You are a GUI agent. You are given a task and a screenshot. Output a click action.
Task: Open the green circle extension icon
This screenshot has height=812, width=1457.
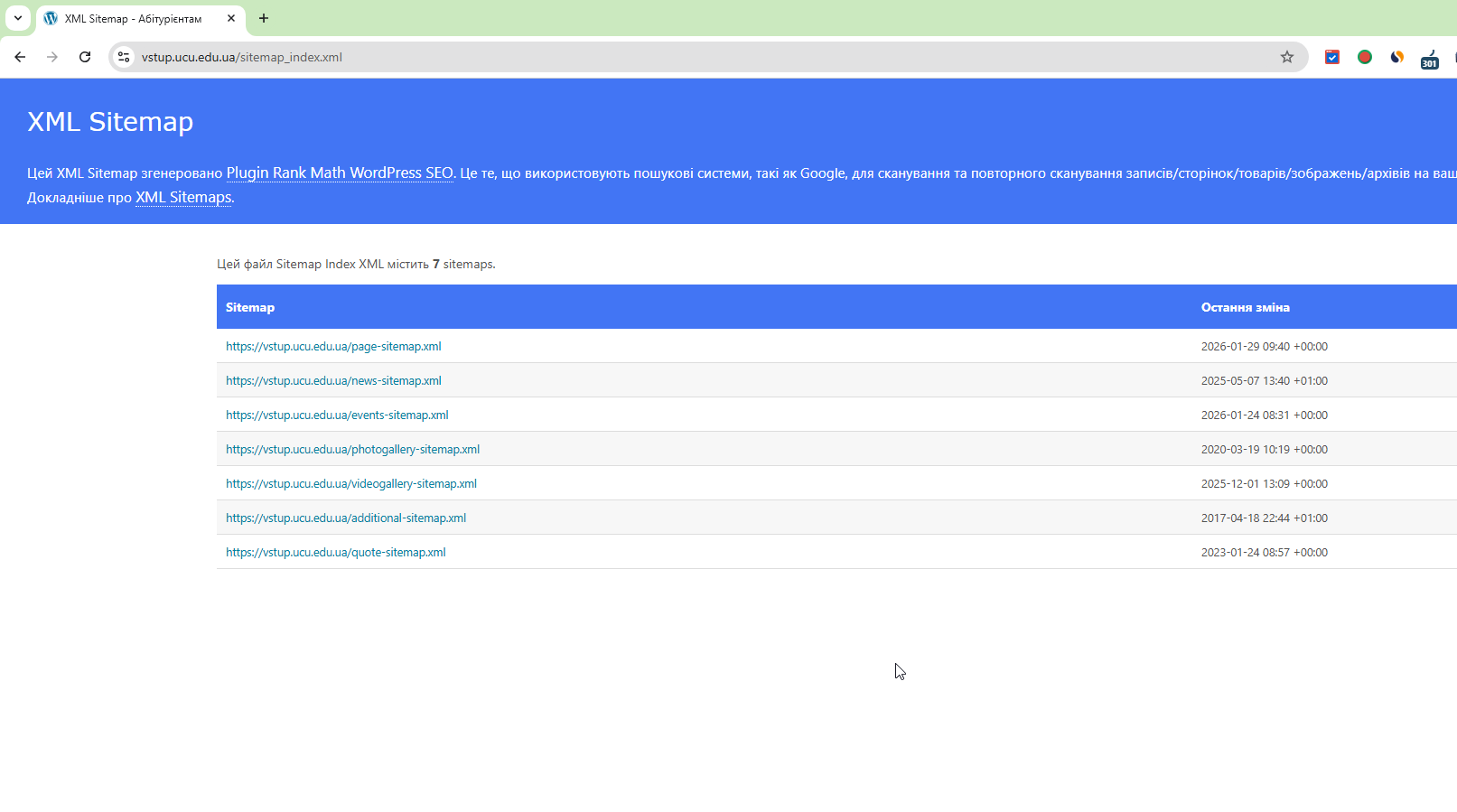pyautogui.click(x=1365, y=57)
